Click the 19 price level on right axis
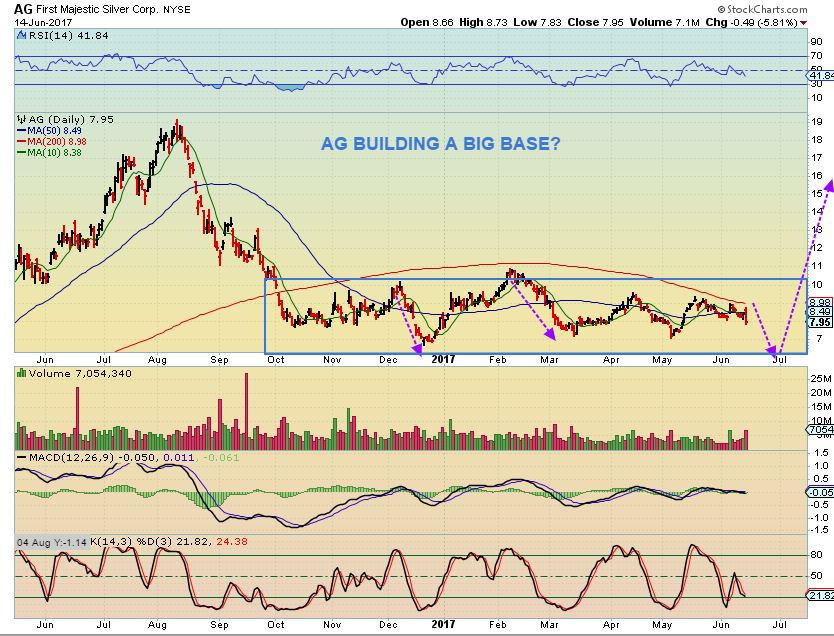The image size is (834, 636). (816, 122)
